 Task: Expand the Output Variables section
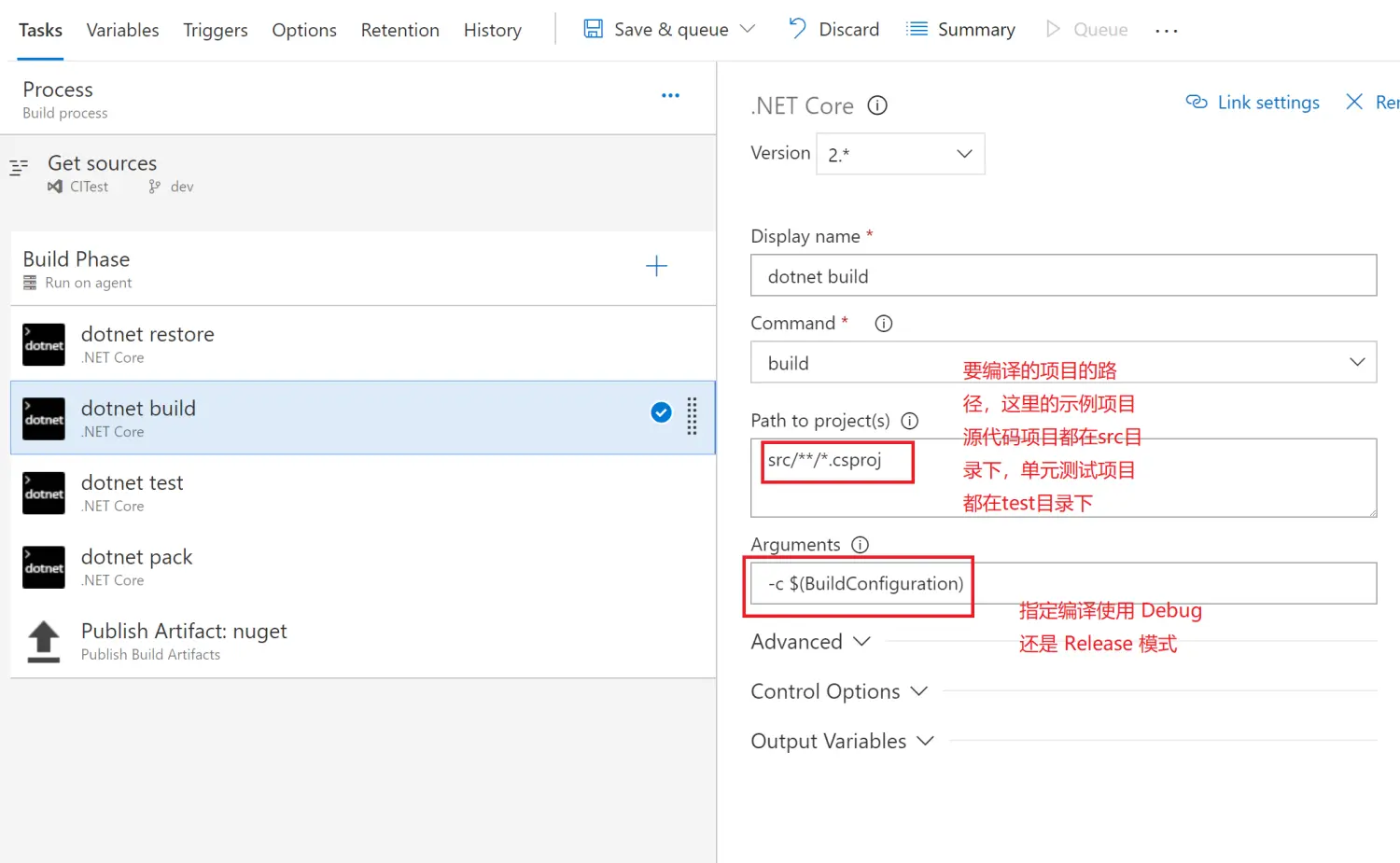(842, 741)
